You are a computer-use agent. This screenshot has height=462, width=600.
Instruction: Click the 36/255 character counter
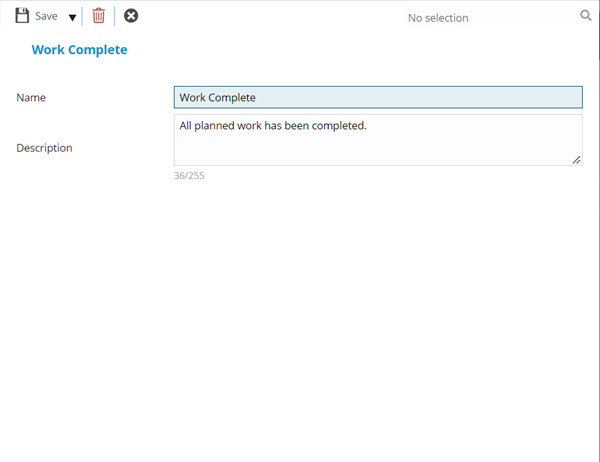point(189,176)
